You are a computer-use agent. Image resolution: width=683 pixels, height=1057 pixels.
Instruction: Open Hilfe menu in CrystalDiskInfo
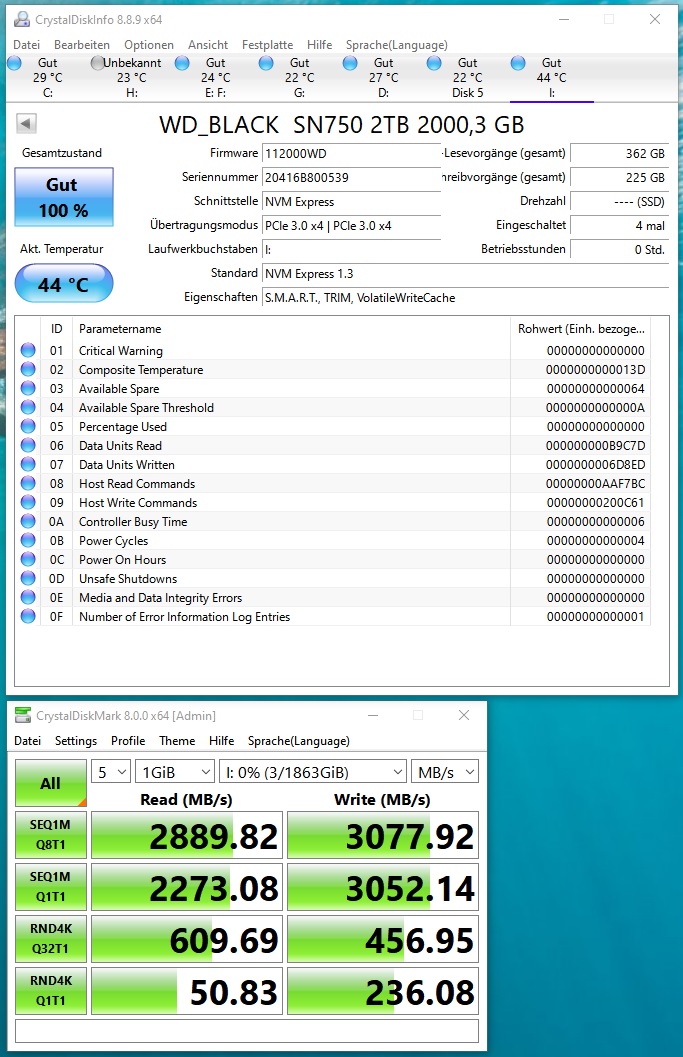[x=320, y=44]
